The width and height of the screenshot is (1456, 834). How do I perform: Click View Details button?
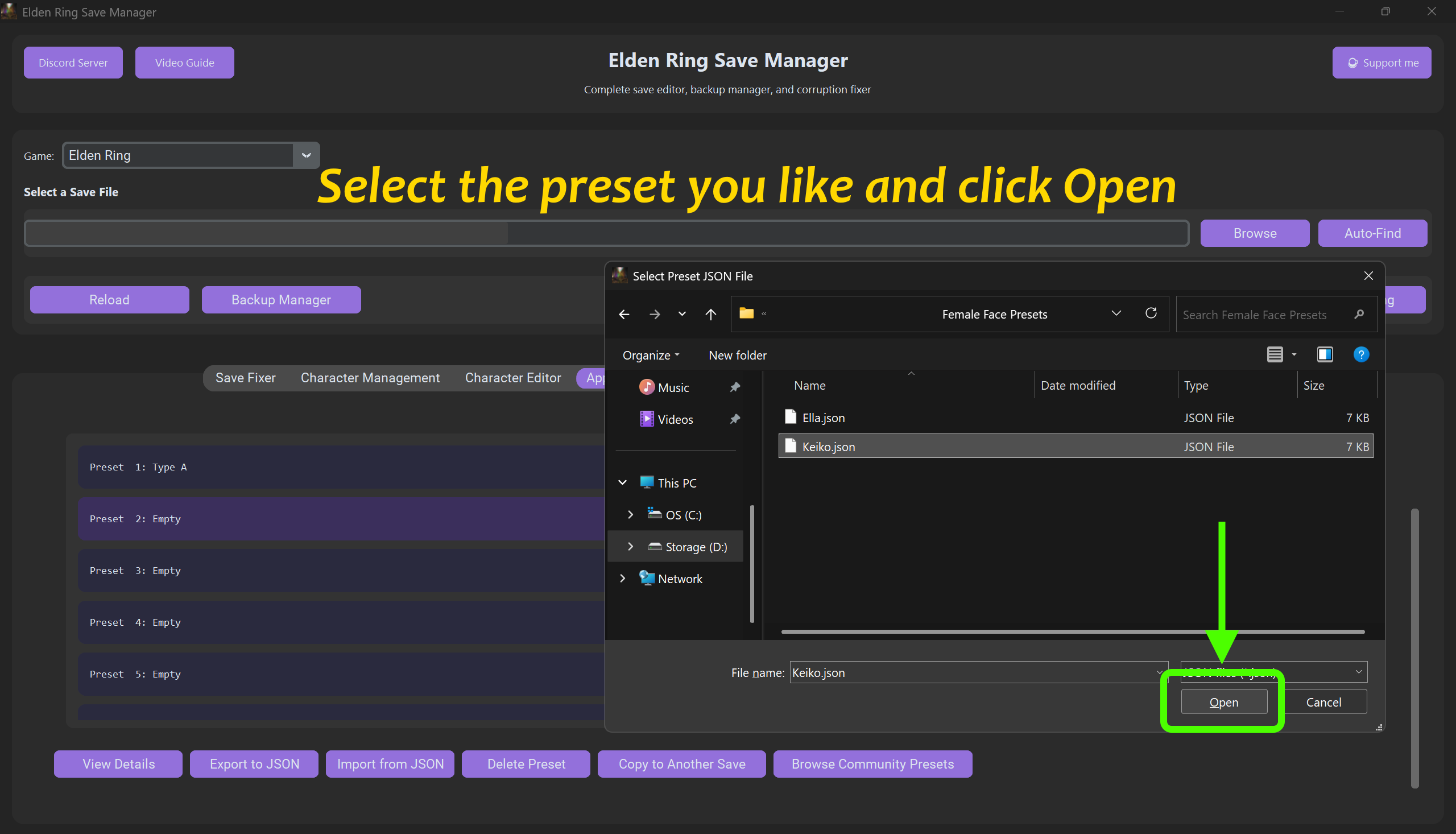118,764
